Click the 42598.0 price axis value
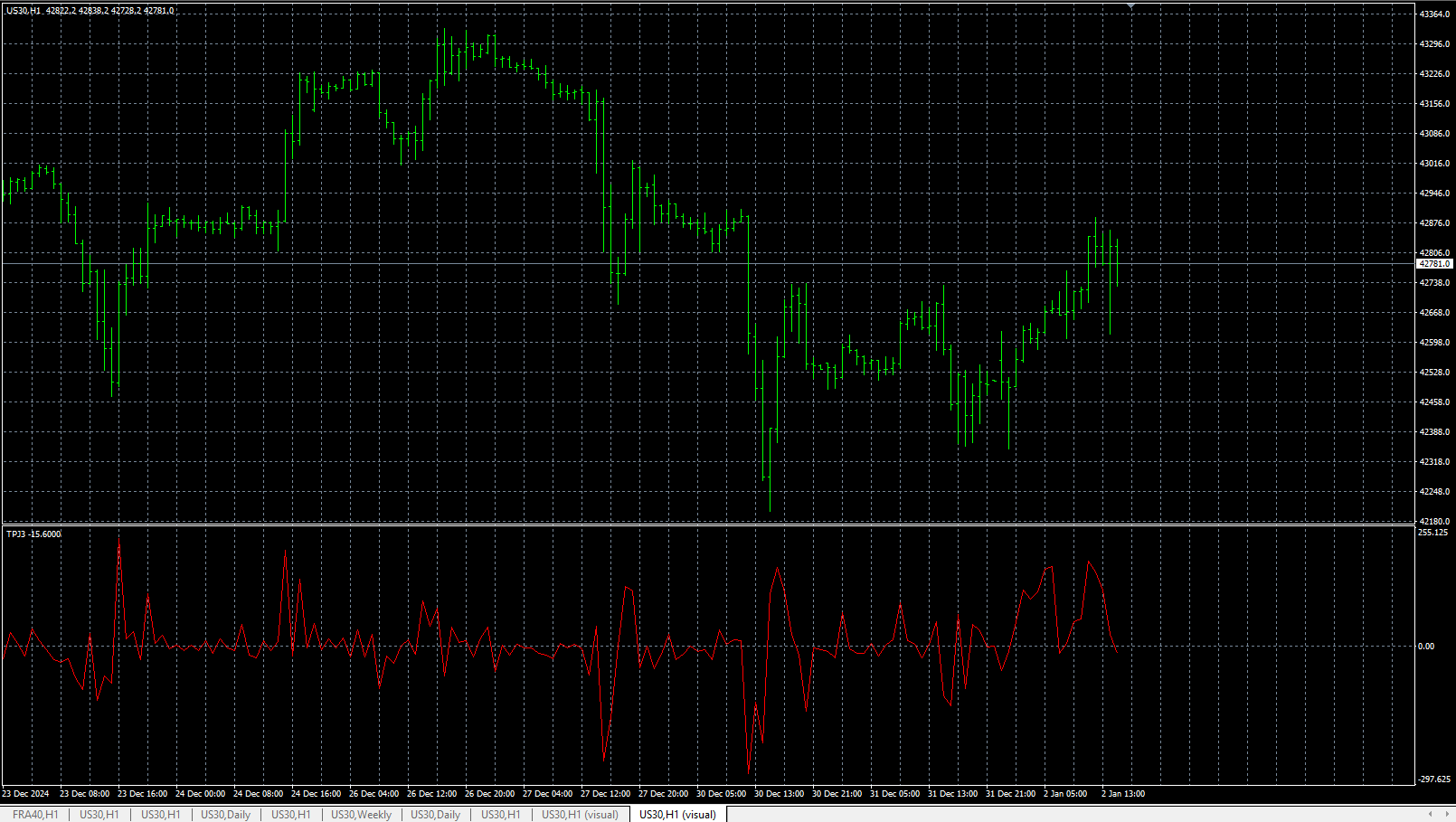Screen dimensions: 1456x822 tap(1434, 343)
